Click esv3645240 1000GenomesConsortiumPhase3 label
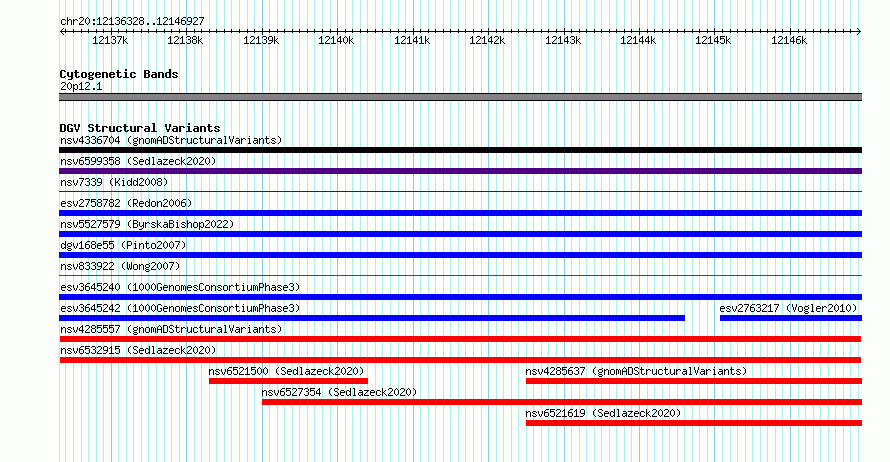890x462 pixels. click(x=180, y=287)
